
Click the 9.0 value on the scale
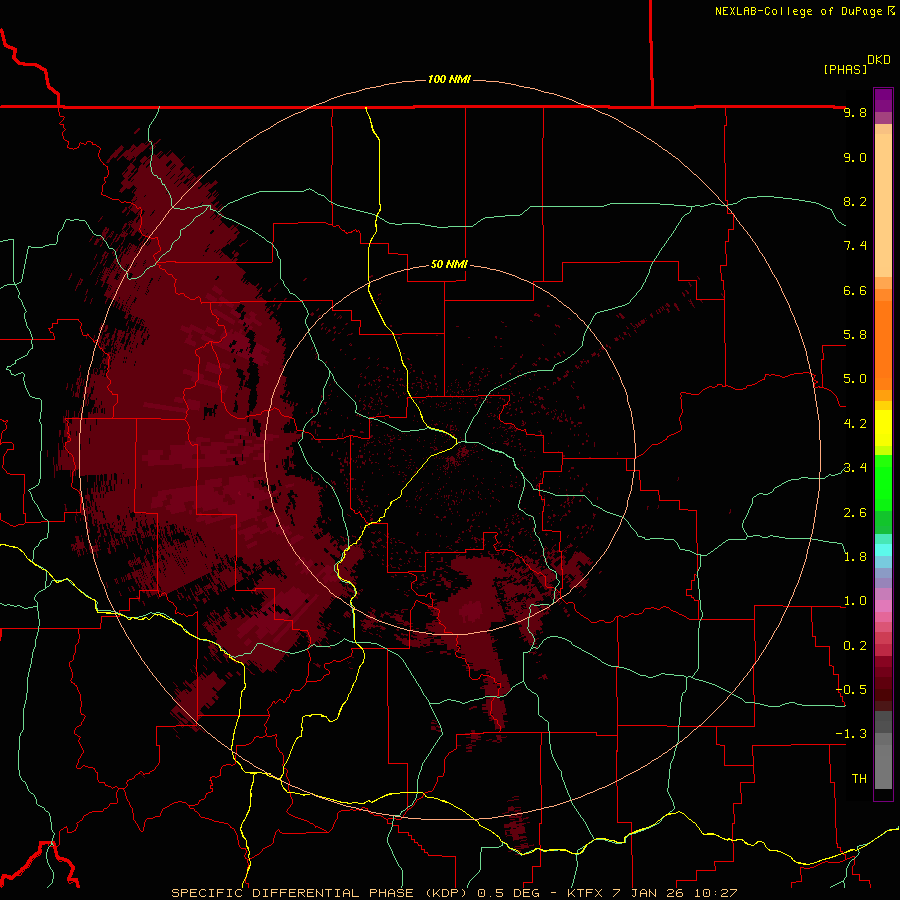(855, 157)
